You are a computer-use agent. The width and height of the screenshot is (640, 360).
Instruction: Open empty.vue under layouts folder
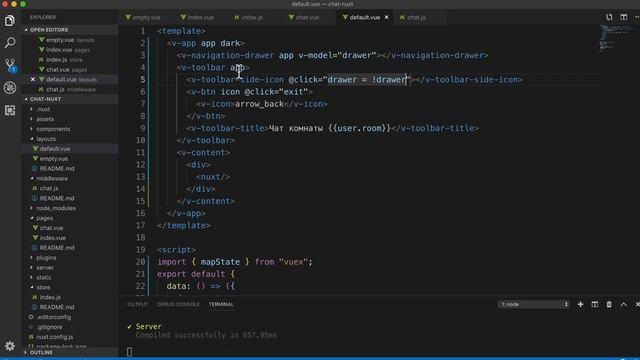pos(70,158)
